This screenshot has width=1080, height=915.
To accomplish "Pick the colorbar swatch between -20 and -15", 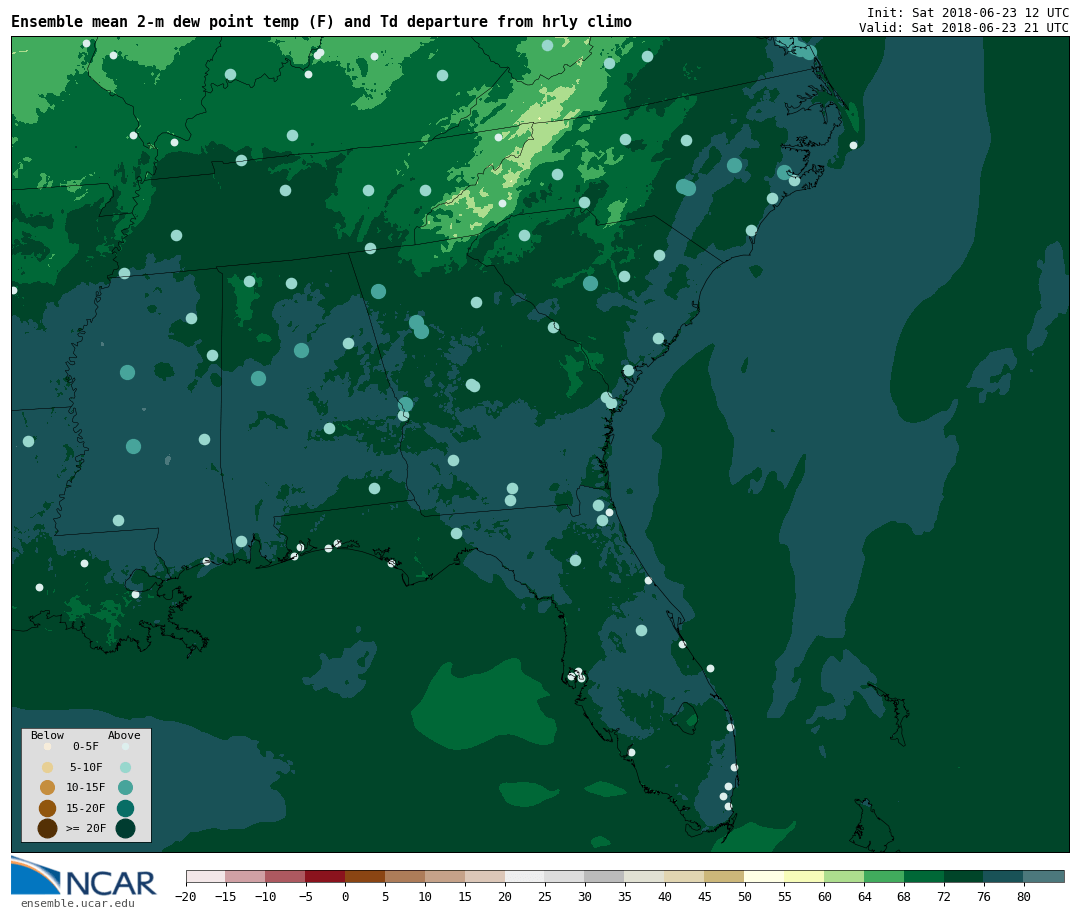I will (x=206, y=876).
